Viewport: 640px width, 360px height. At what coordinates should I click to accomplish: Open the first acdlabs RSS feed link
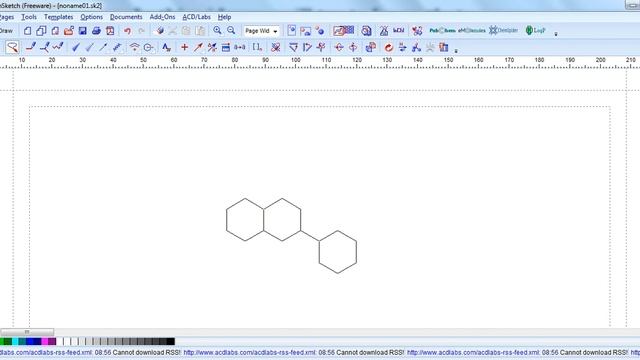[46, 353]
